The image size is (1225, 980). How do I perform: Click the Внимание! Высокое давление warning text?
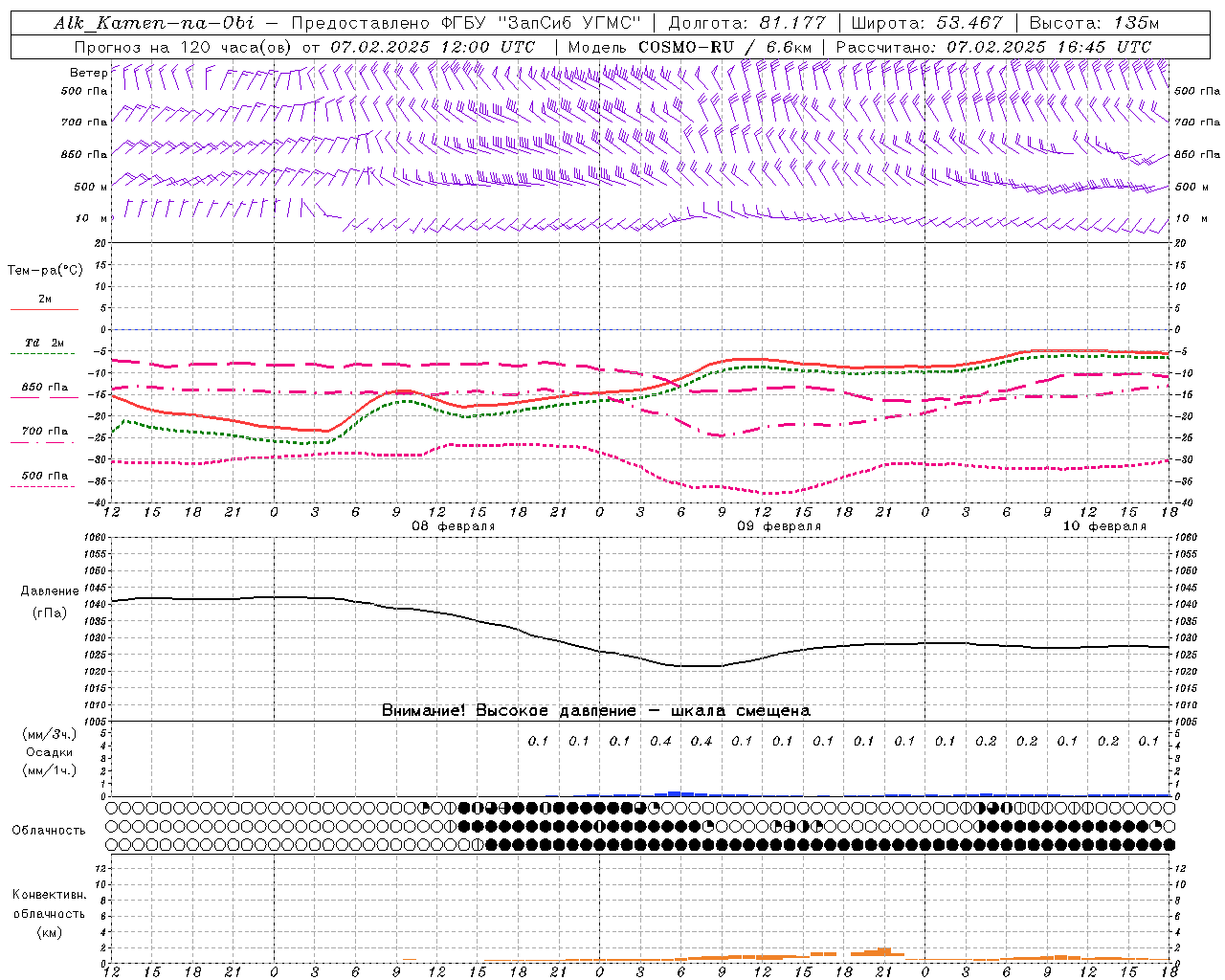coord(596,711)
